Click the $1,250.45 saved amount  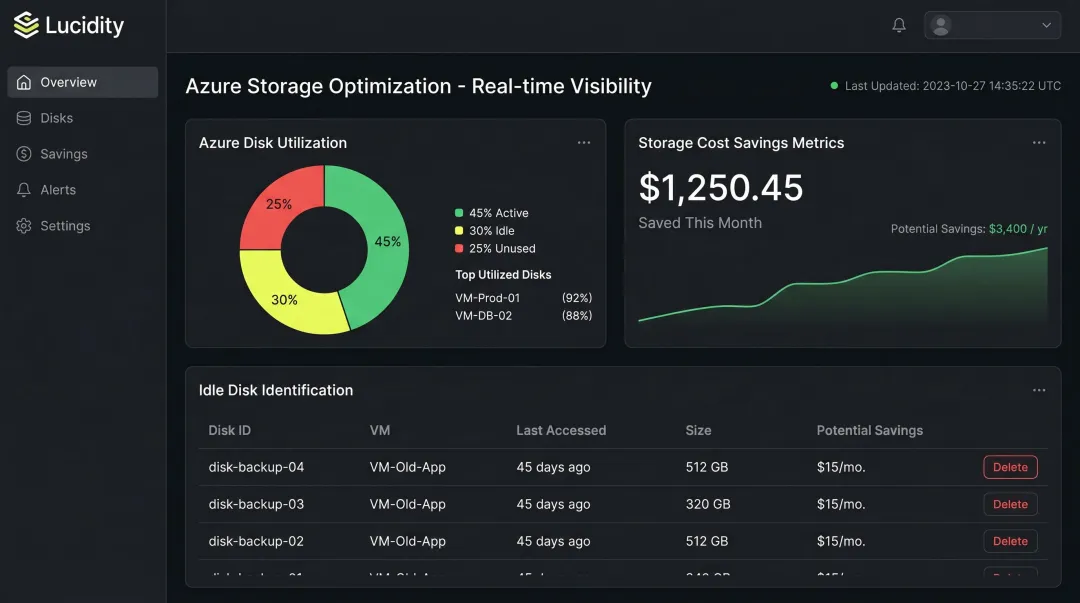point(720,187)
